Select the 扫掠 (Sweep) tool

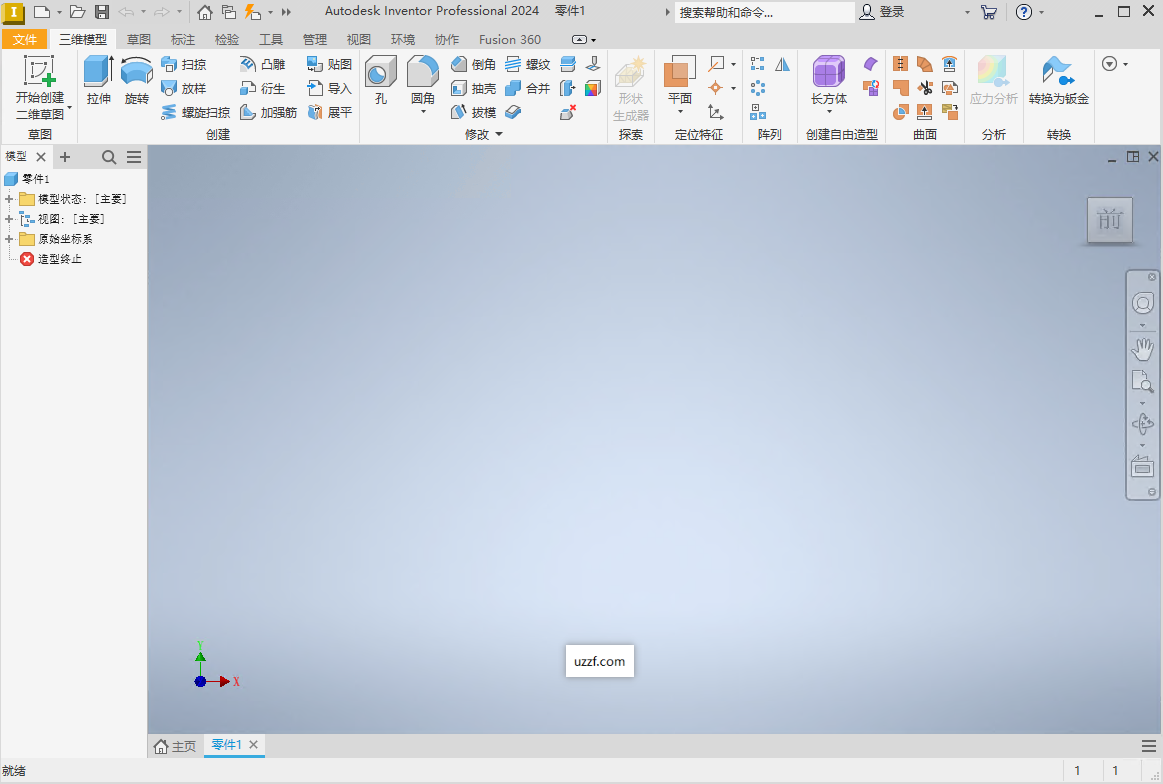(185, 63)
